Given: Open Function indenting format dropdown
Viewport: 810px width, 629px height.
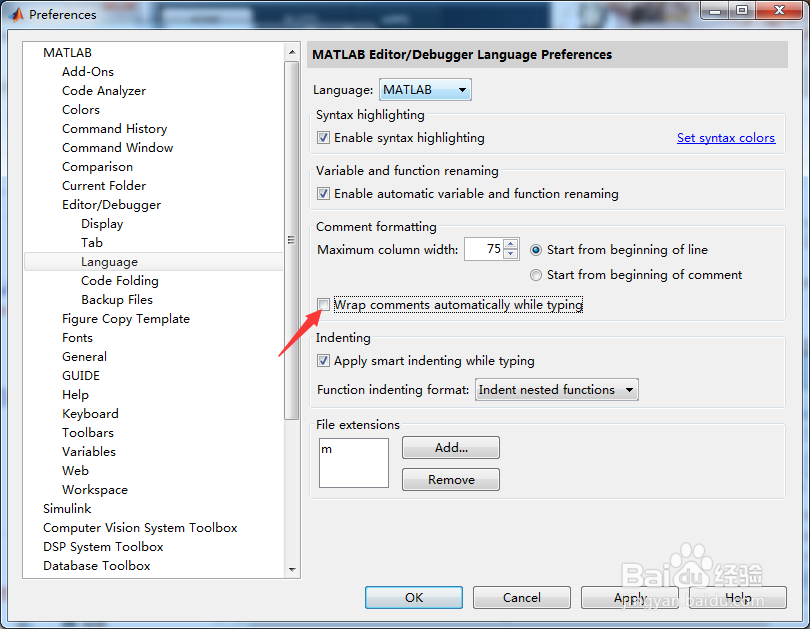Looking at the screenshot, I should (557, 389).
